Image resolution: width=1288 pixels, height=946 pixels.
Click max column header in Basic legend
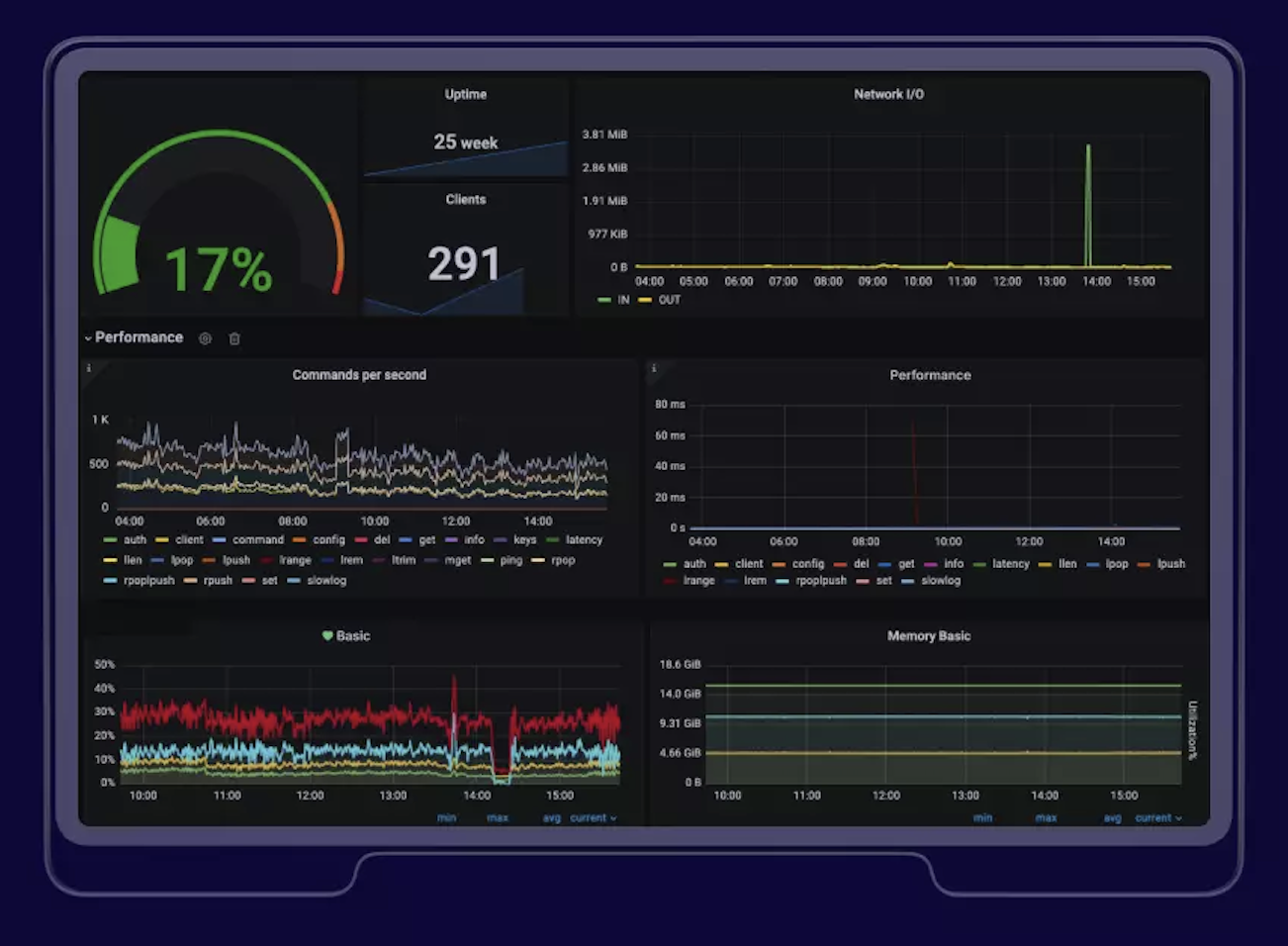point(497,818)
